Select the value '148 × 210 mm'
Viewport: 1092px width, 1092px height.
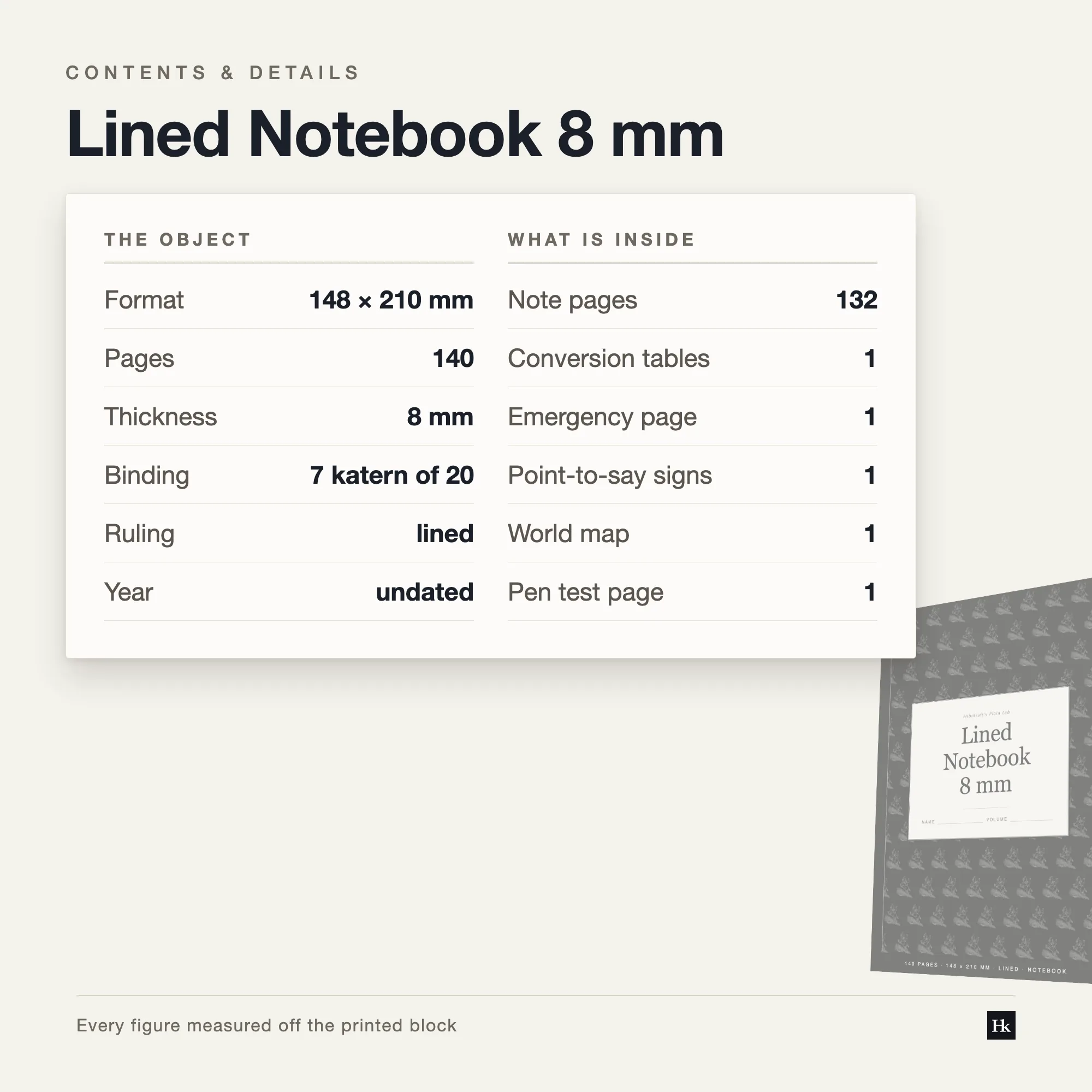tap(391, 300)
